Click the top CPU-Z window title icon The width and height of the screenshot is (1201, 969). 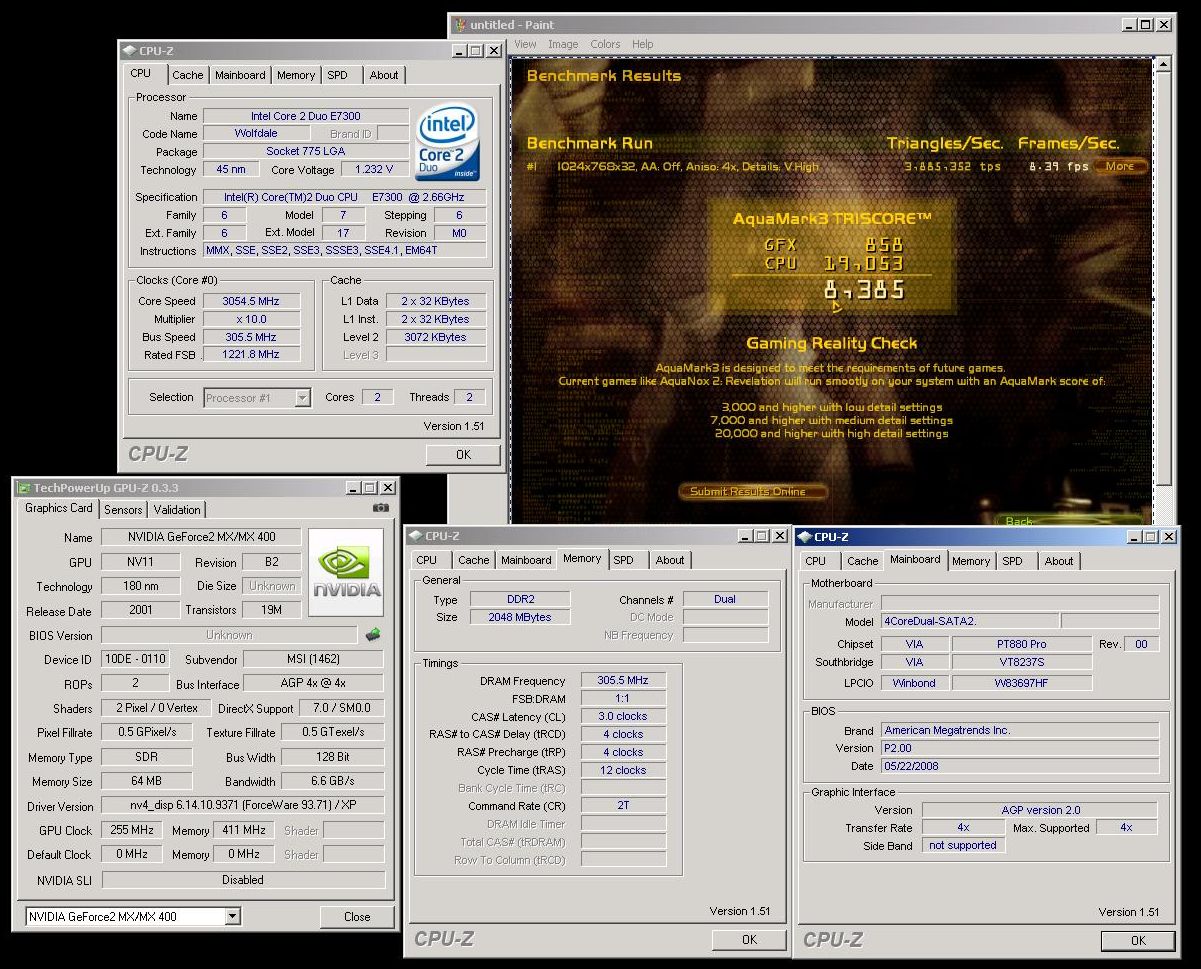129,51
